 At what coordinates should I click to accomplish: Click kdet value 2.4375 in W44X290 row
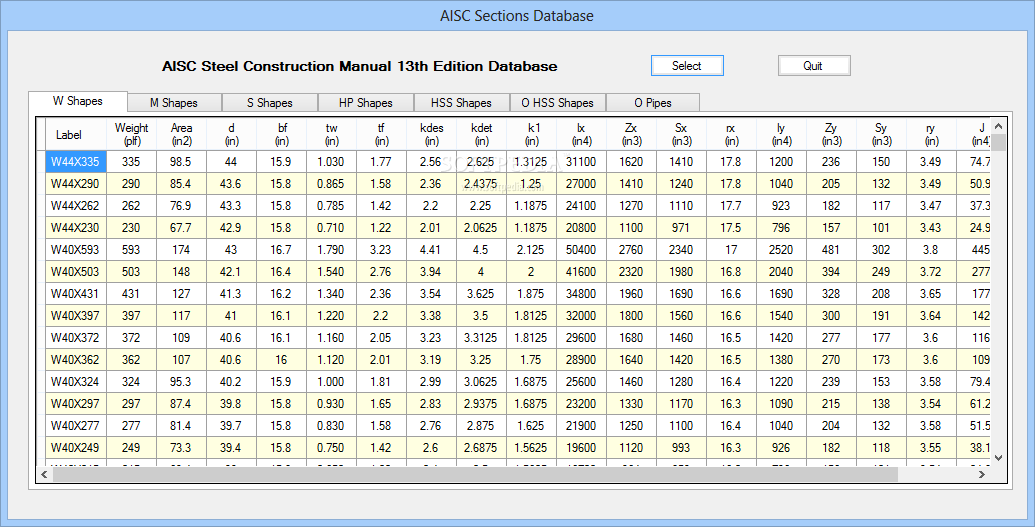click(x=482, y=184)
